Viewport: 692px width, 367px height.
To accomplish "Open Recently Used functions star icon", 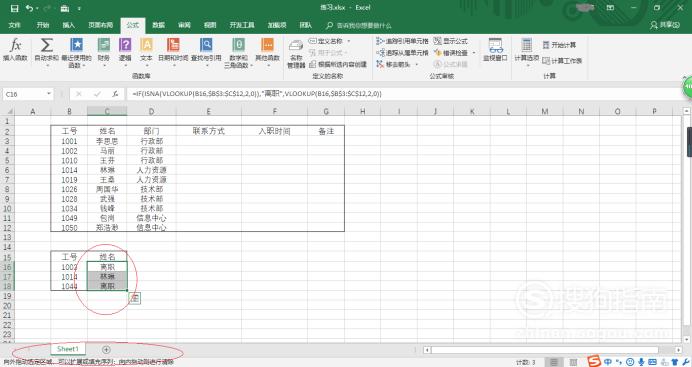I will coord(76,45).
